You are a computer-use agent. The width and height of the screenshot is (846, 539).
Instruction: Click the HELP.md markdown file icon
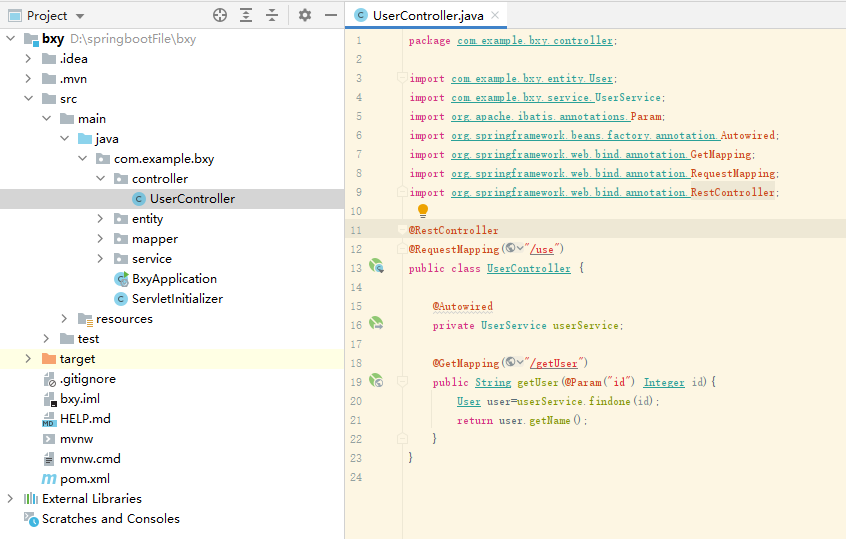tap(49, 419)
